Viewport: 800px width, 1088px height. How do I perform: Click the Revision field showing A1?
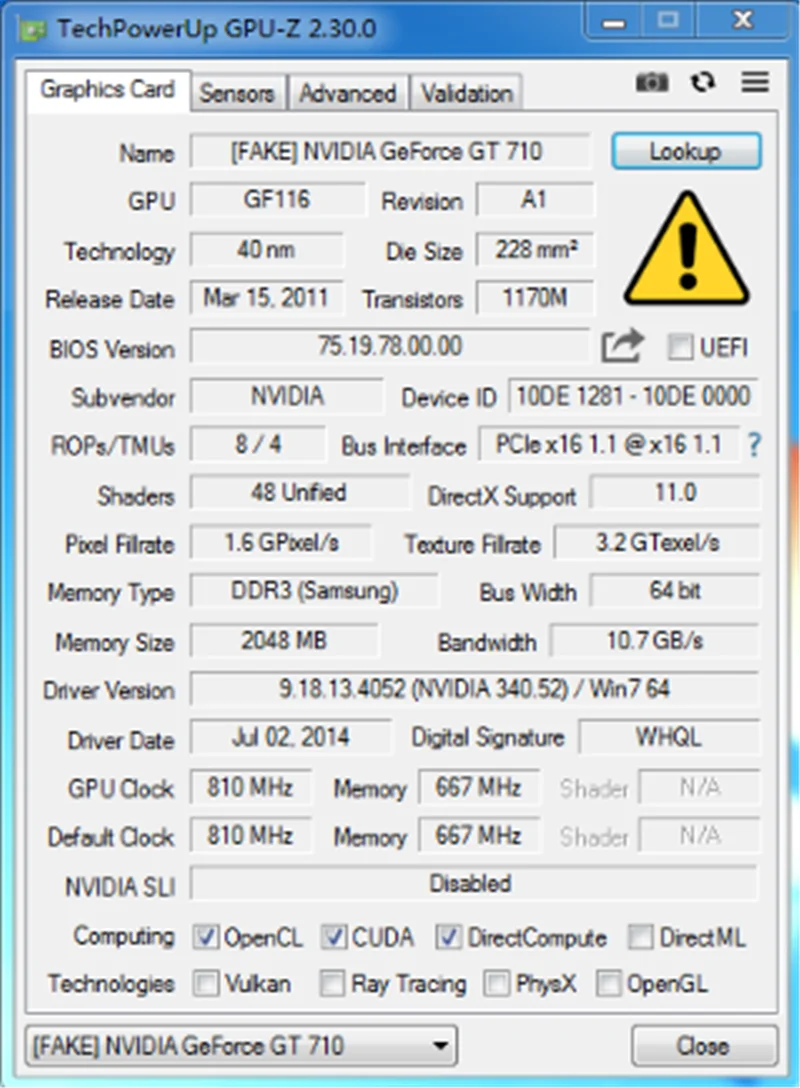coord(535,200)
